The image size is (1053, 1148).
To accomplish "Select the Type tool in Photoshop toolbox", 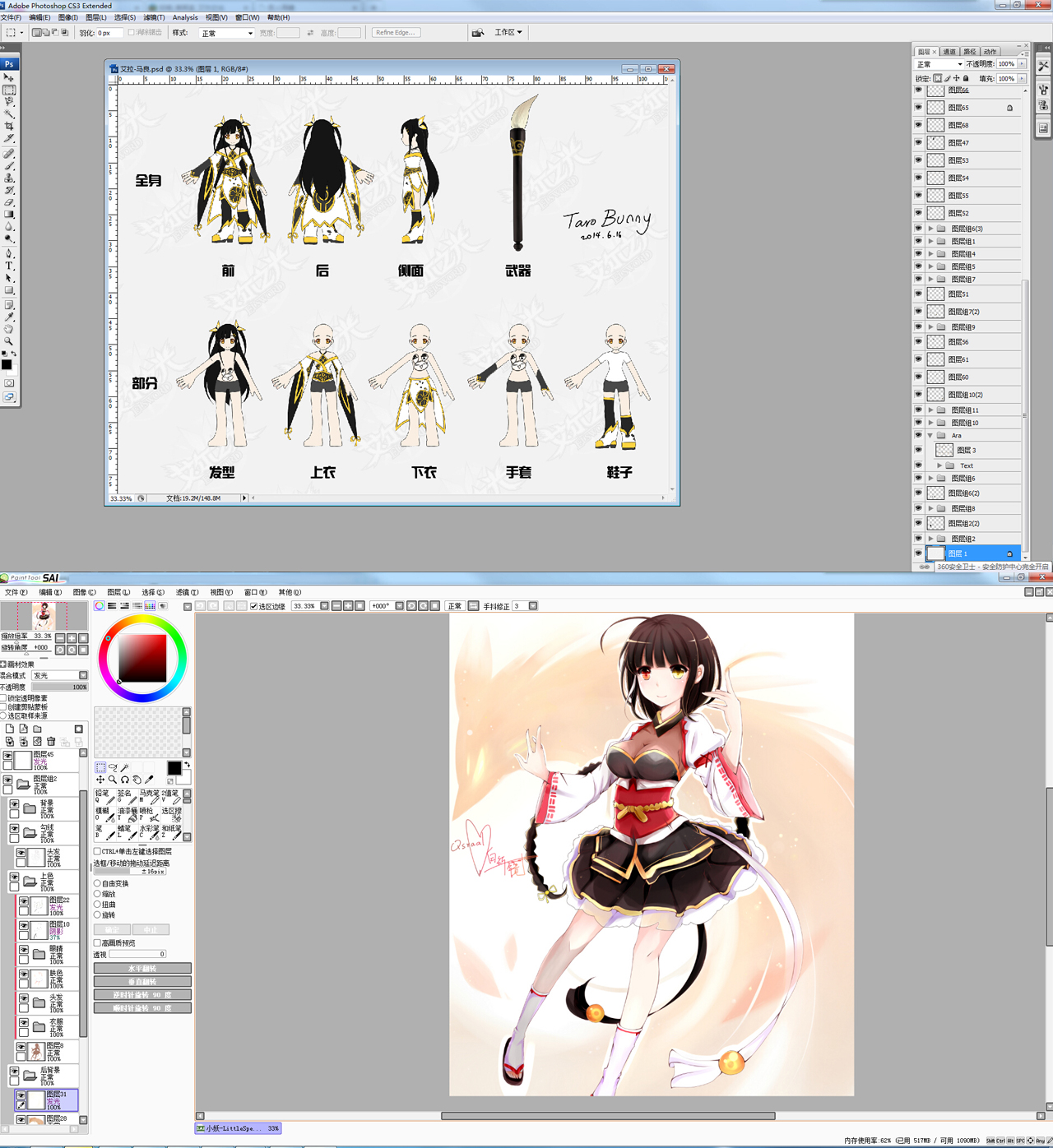I will click(x=9, y=266).
